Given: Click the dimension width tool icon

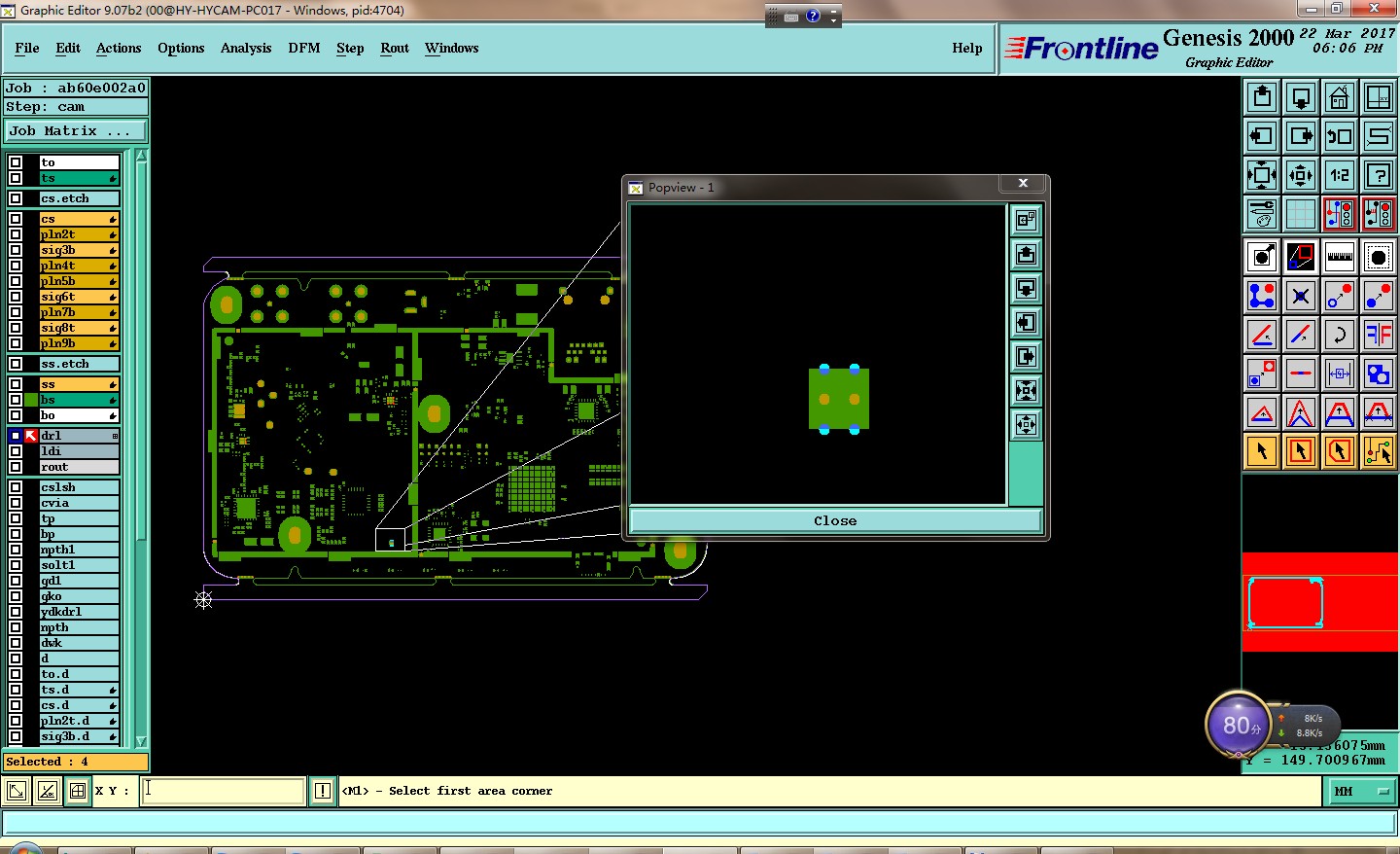Looking at the screenshot, I should coord(1340,374).
